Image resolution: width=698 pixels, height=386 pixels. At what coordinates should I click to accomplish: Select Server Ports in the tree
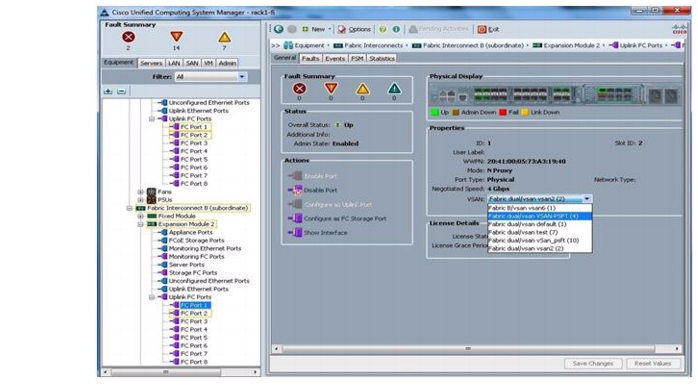coord(187,265)
